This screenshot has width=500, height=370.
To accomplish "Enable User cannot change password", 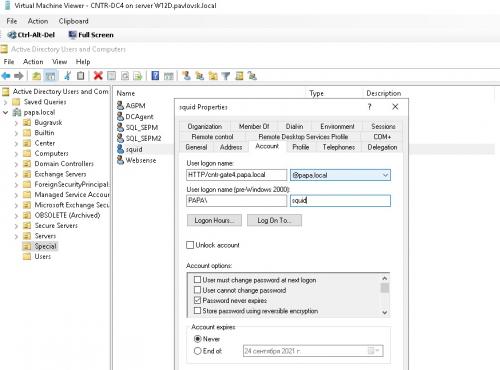I will coord(197,290).
